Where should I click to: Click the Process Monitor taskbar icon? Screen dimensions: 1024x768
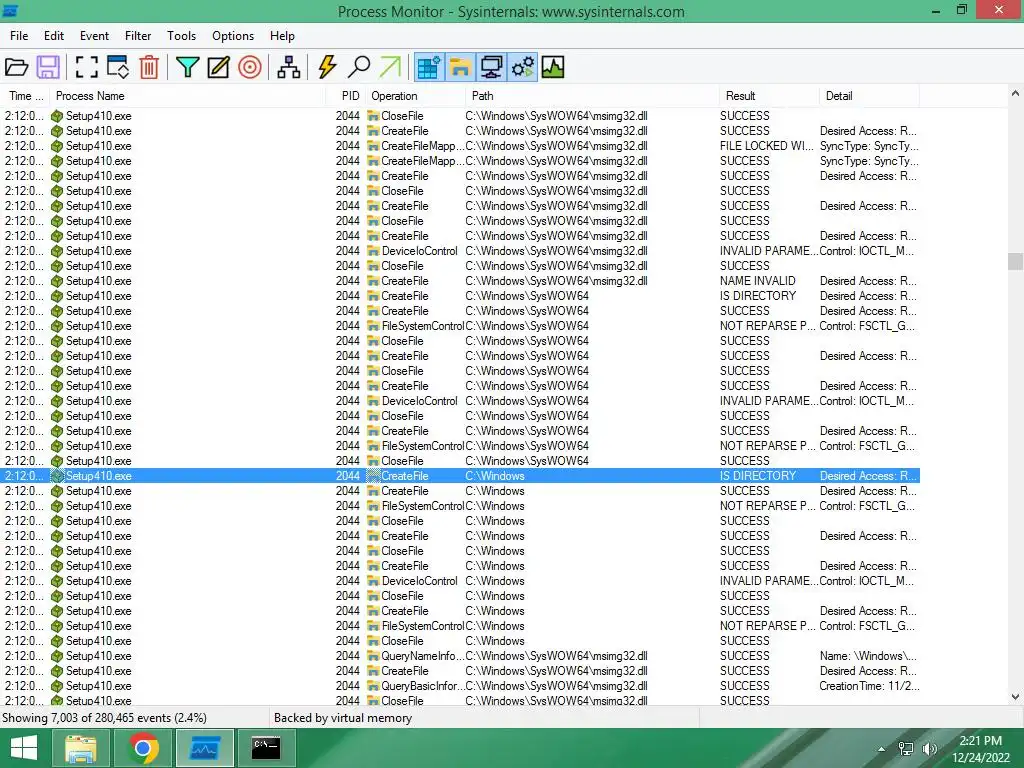[205, 748]
